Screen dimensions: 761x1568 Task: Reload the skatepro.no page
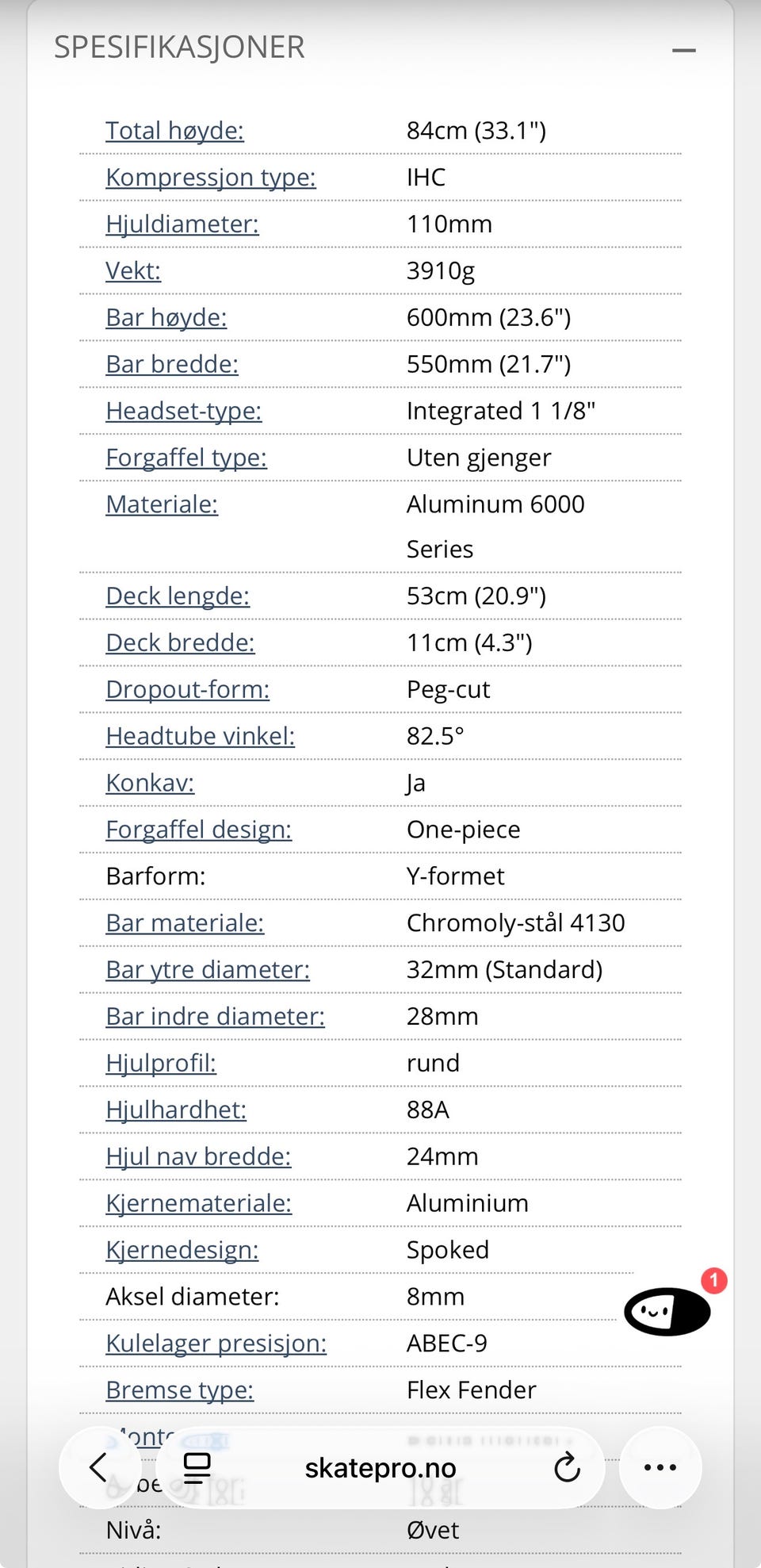[x=567, y=1467]
